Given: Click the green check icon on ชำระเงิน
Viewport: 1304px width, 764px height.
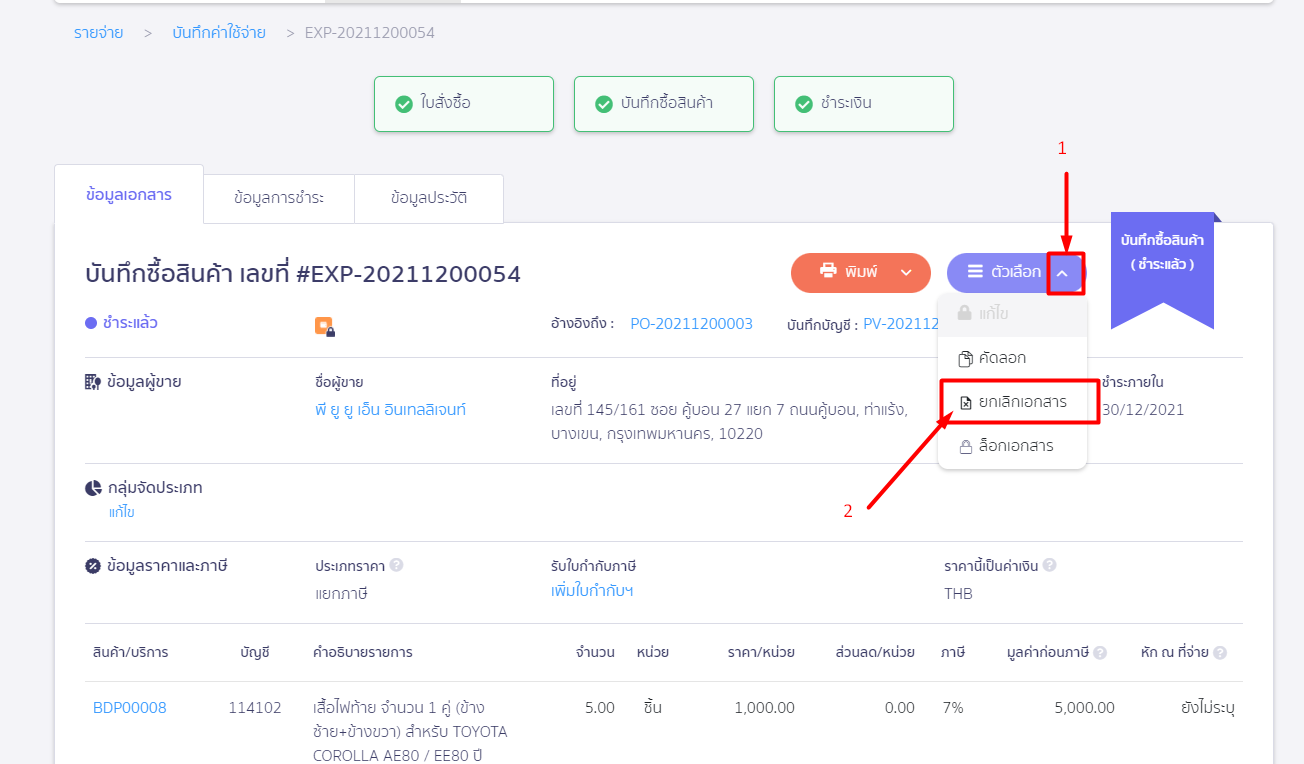Looking at the screenshot, I should [804, 104].
